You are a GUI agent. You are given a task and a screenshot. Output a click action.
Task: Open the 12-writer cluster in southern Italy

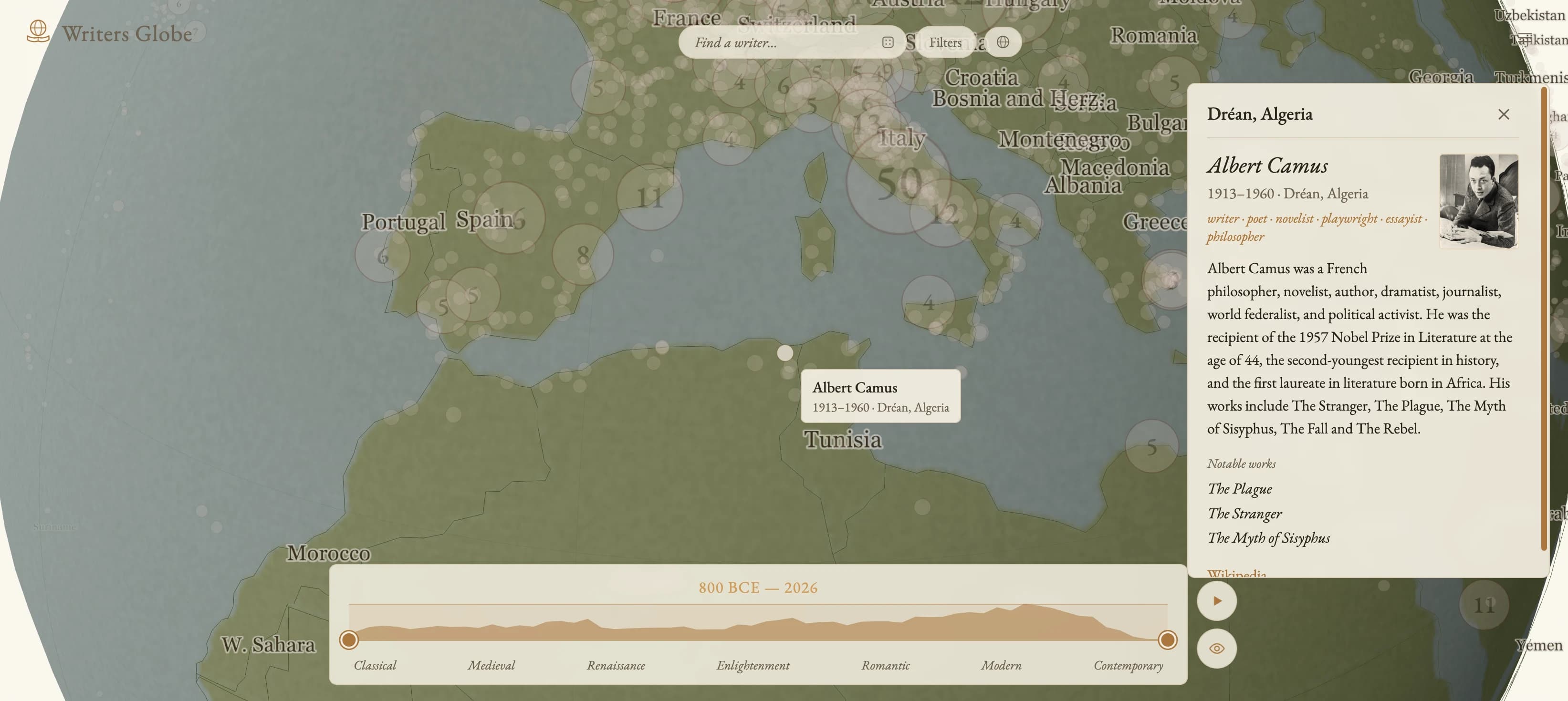click(x=944, y=213)
